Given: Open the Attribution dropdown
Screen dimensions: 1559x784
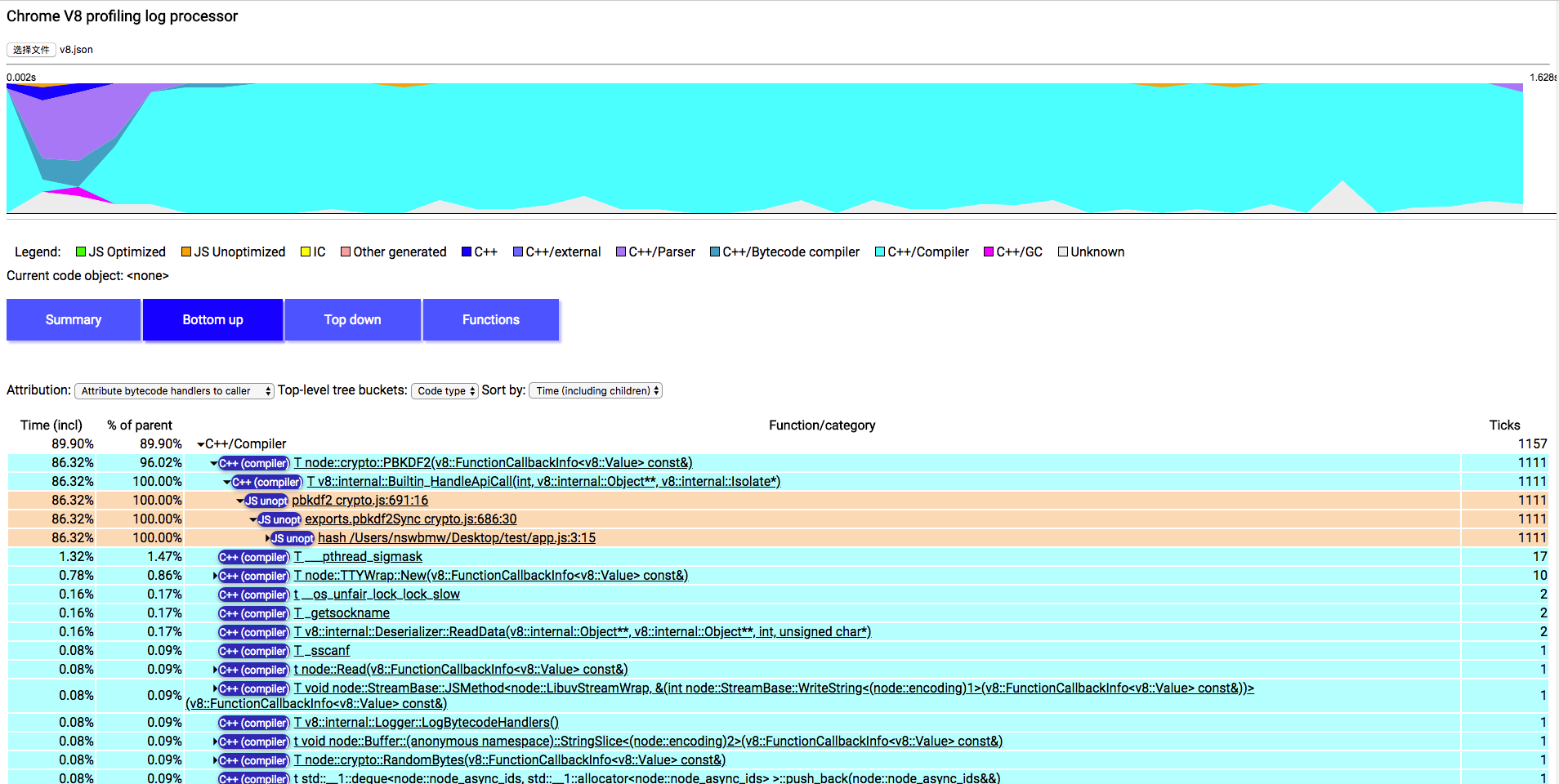Looking at the screenshot, I should tap(174, 391).
